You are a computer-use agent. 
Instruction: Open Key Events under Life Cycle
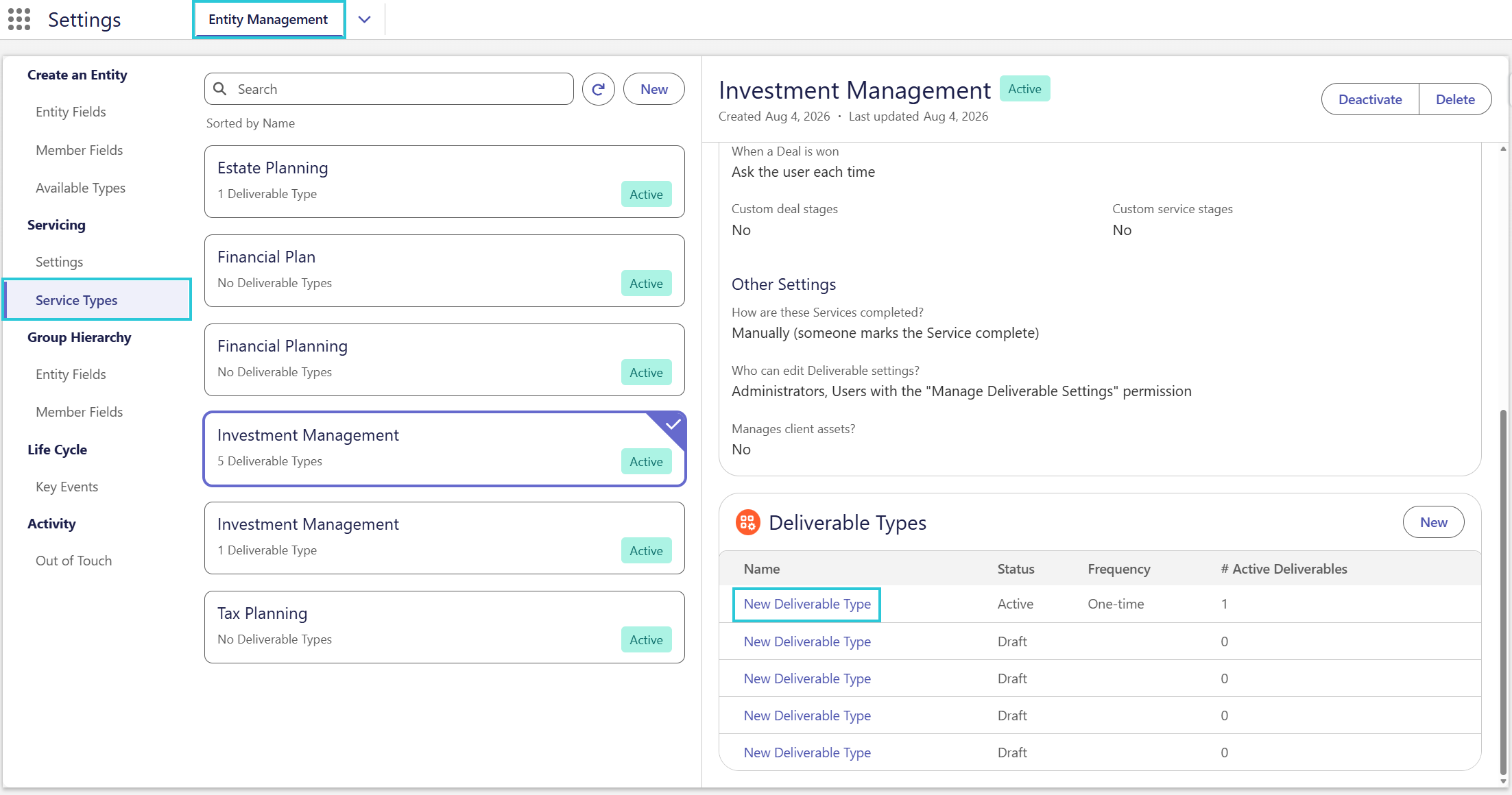coord(67,487)
